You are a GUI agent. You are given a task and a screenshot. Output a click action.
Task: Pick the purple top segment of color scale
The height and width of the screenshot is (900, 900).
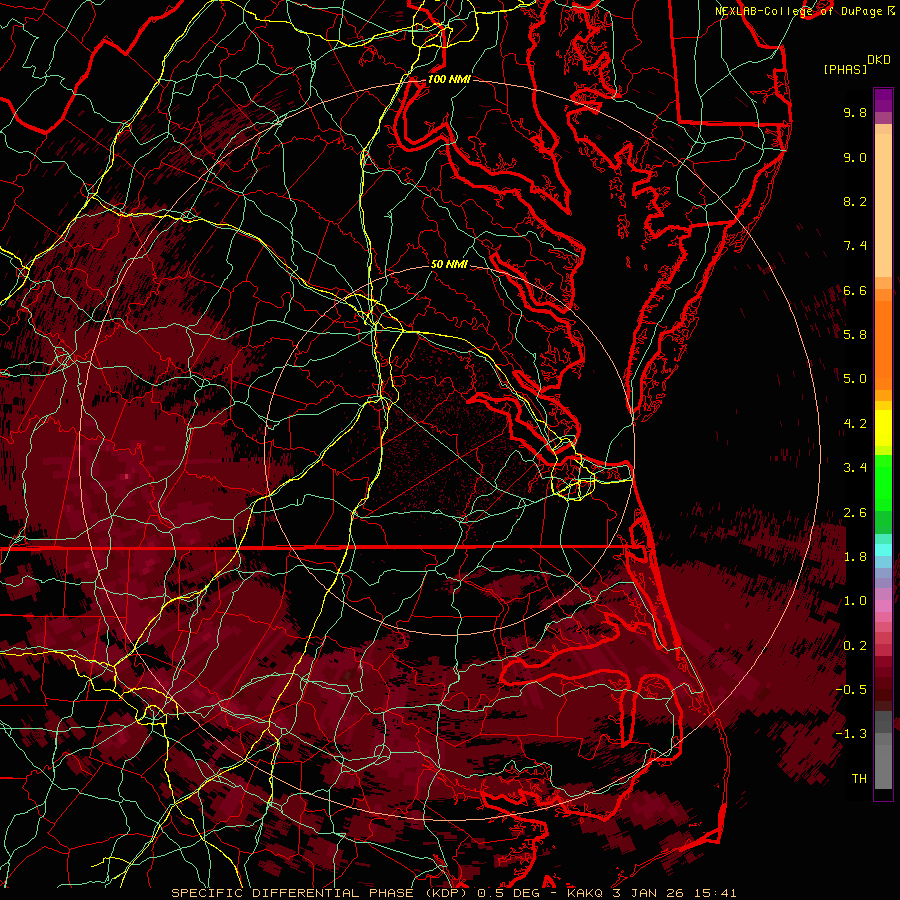click(883, 100)
